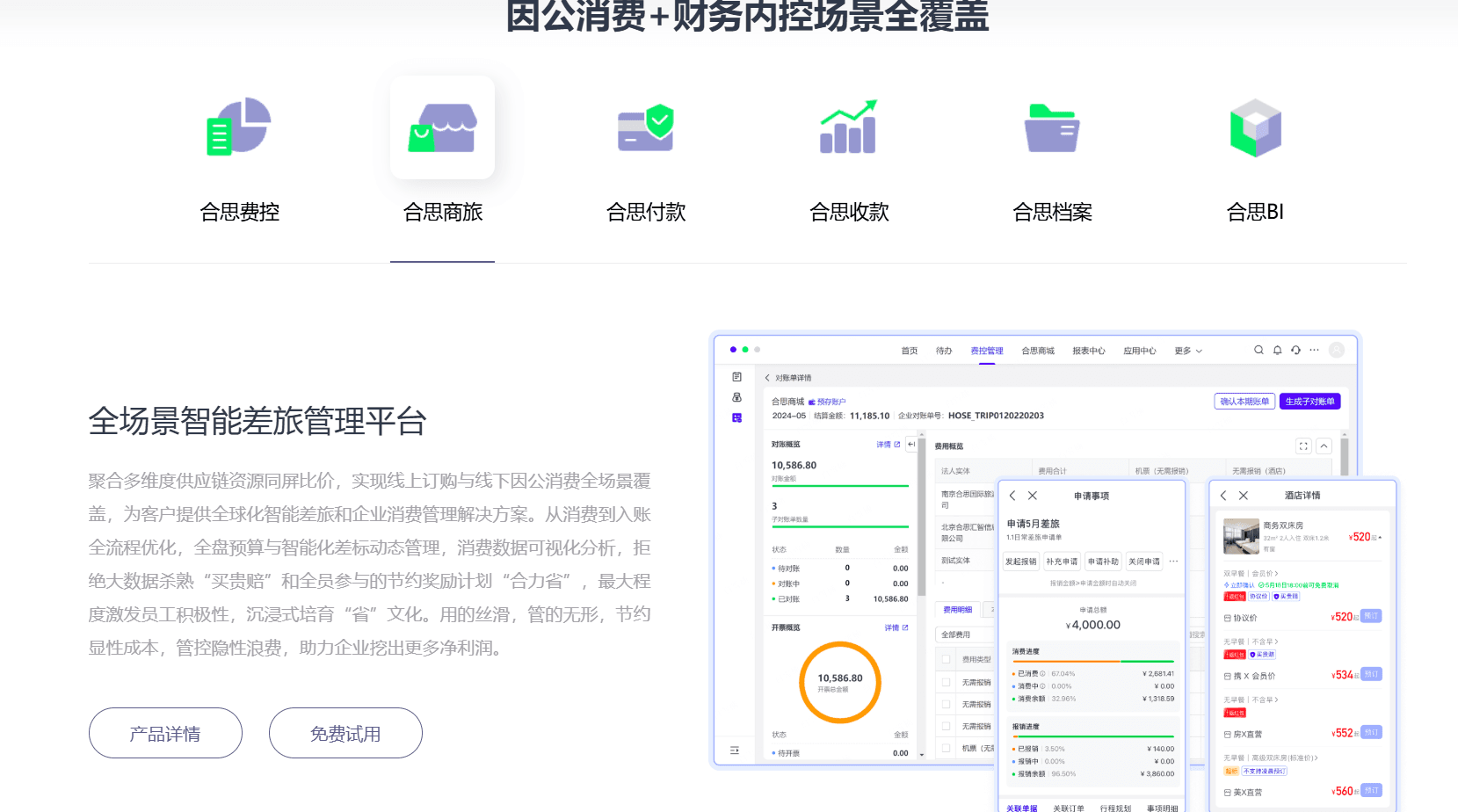This screenshot has height=812, width=1458.
Task: Click the back arrow in the 申请事项 panel
Action: [1012, 496]
